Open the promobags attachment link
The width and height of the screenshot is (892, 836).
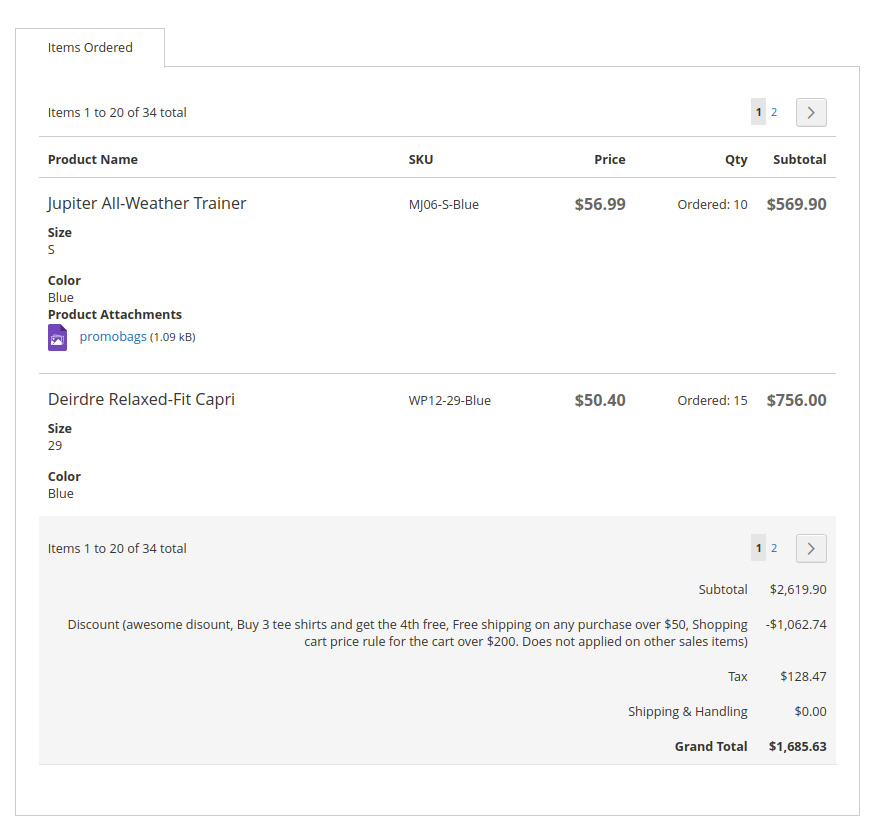pos(113,337)
